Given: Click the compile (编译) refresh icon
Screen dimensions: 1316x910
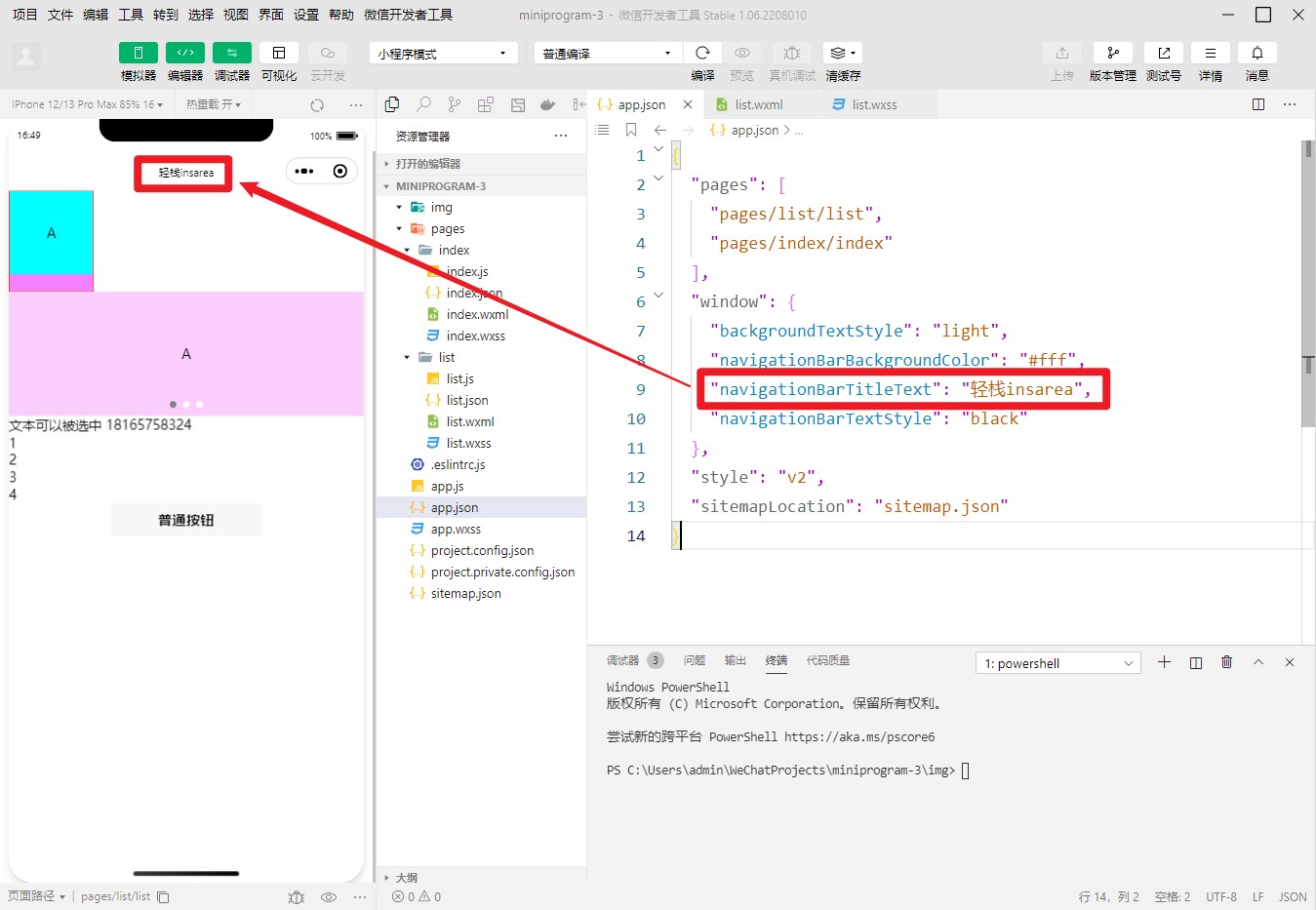Looking at the screenshot, I should 702,53.
